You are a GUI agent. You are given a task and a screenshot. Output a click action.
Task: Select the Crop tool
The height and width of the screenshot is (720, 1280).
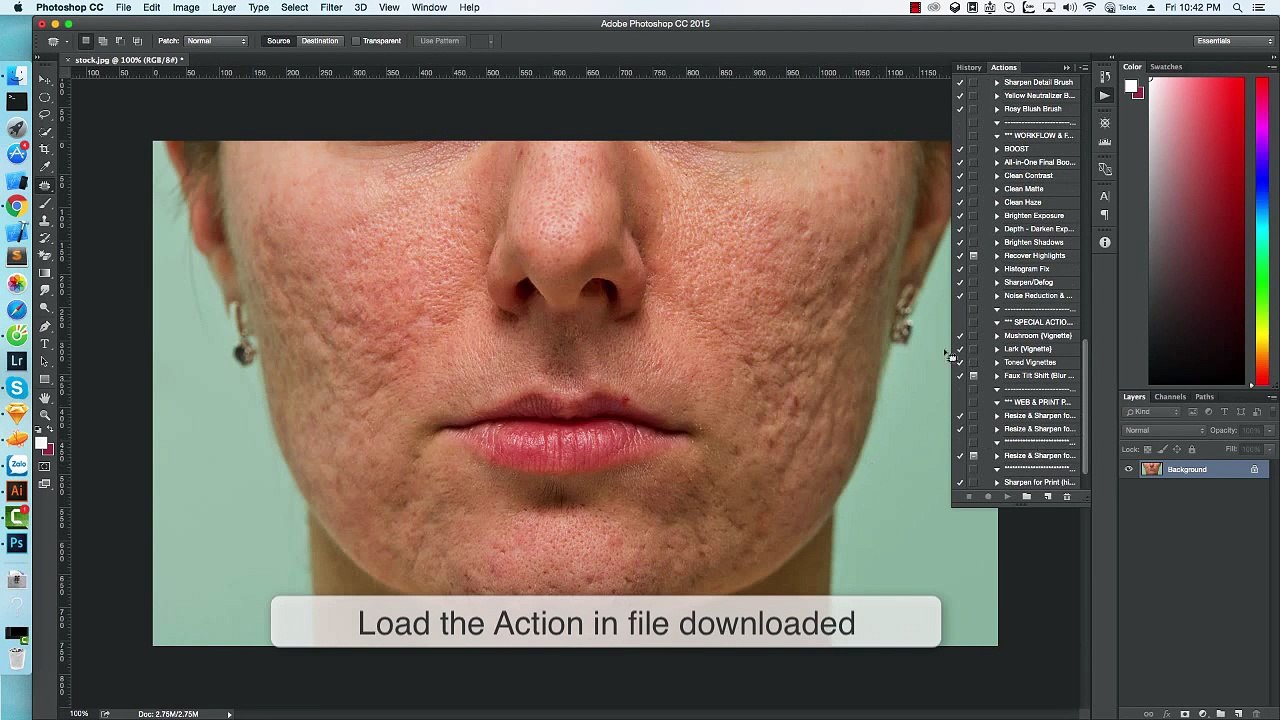[x=45, y=149]
